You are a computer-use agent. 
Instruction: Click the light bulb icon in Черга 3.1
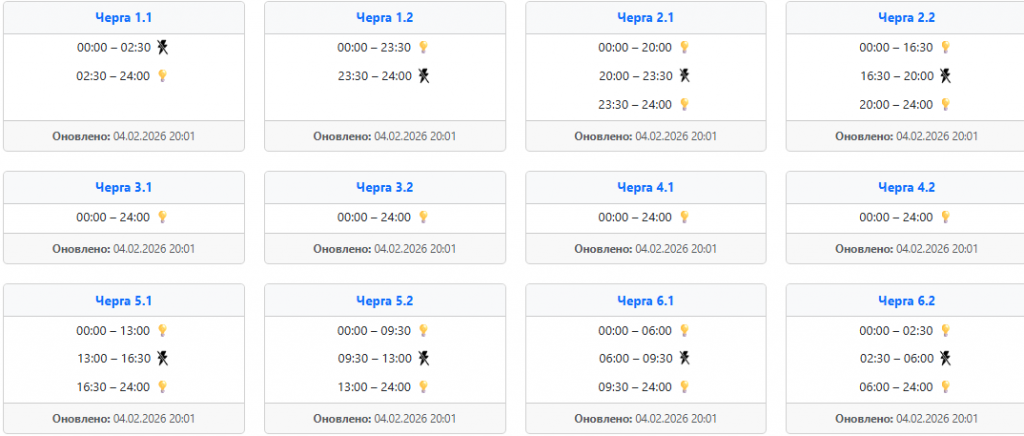pos(163,217)
